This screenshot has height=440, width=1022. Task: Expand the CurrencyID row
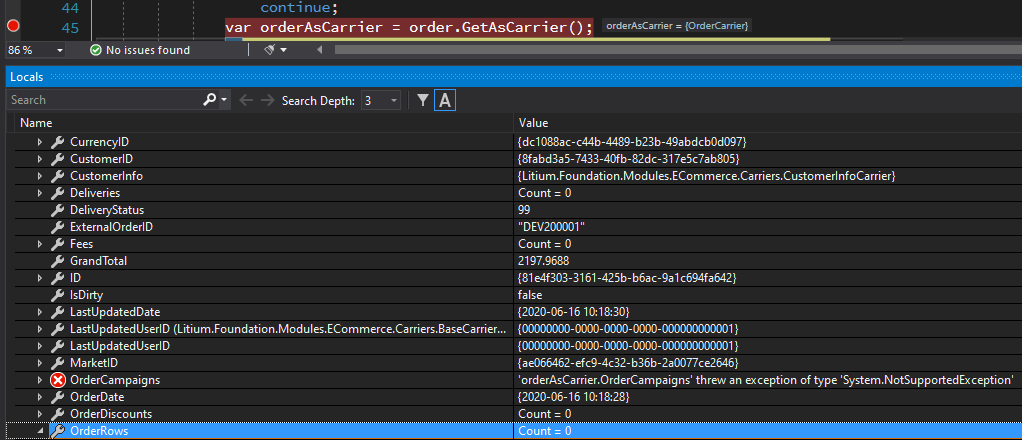coord(40,141)
